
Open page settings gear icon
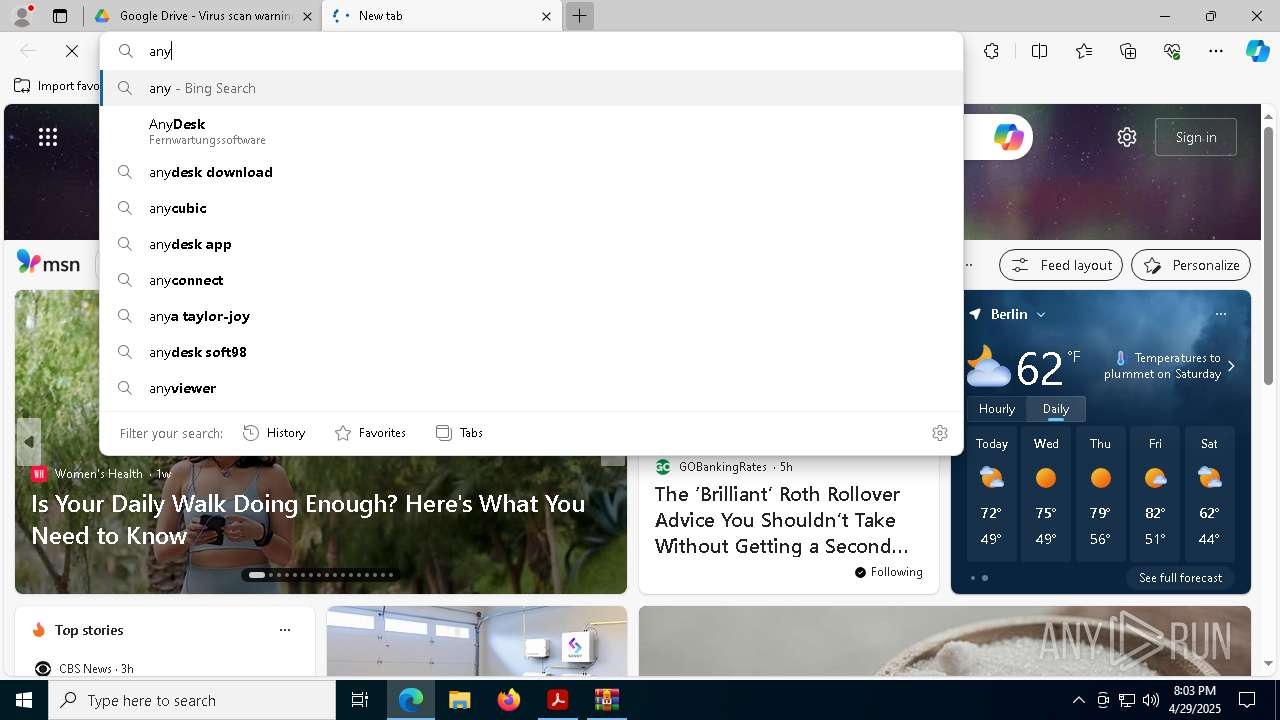coord(1127,137)
